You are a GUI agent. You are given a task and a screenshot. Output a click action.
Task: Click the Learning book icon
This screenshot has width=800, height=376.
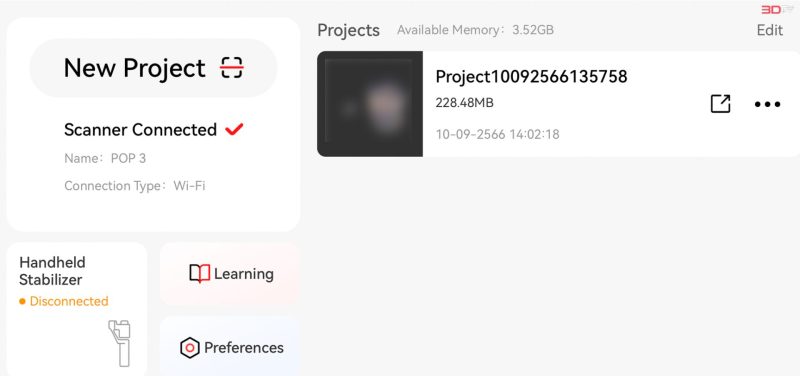coord(199,274)
